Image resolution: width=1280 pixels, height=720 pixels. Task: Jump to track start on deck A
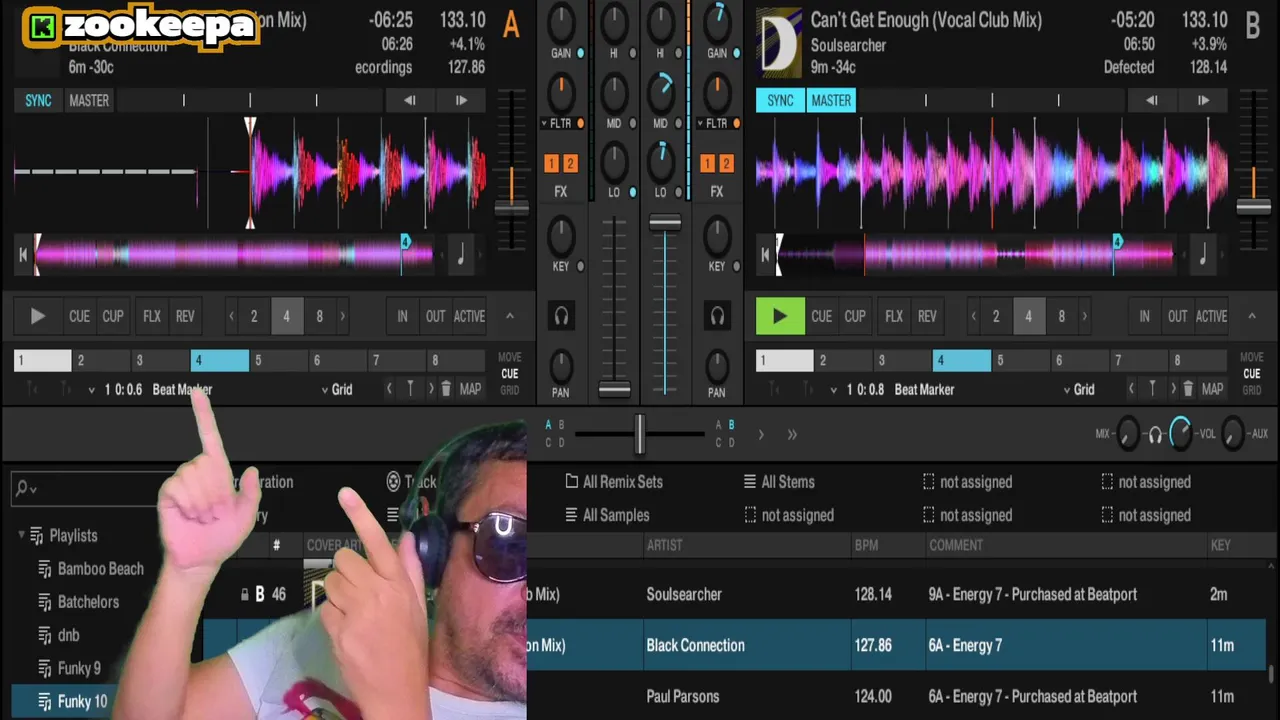coord(22,255)
